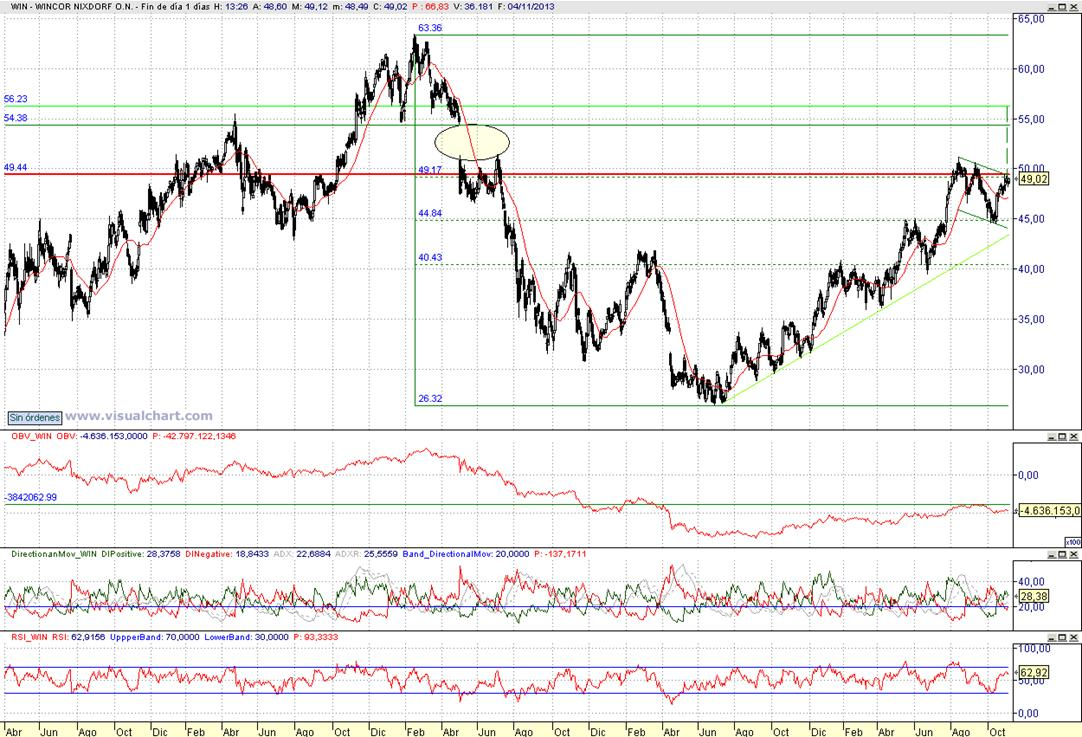Click the 'DirectionanMov_WIN' indicator title
The image size is (1082, 737).
pyautogui.click(x=54, y=553)
